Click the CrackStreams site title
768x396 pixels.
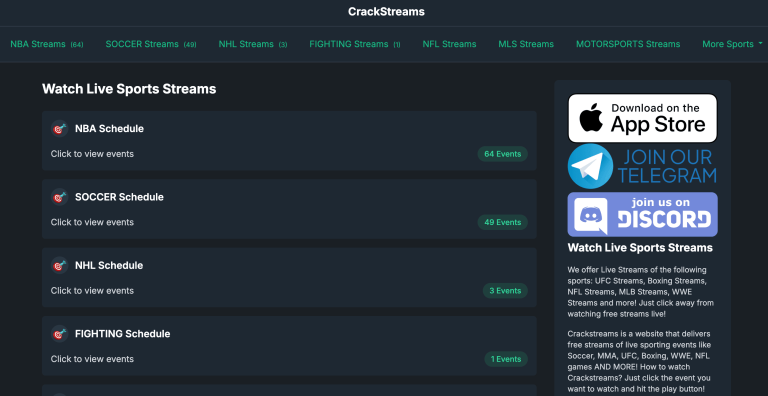(386, 12)
